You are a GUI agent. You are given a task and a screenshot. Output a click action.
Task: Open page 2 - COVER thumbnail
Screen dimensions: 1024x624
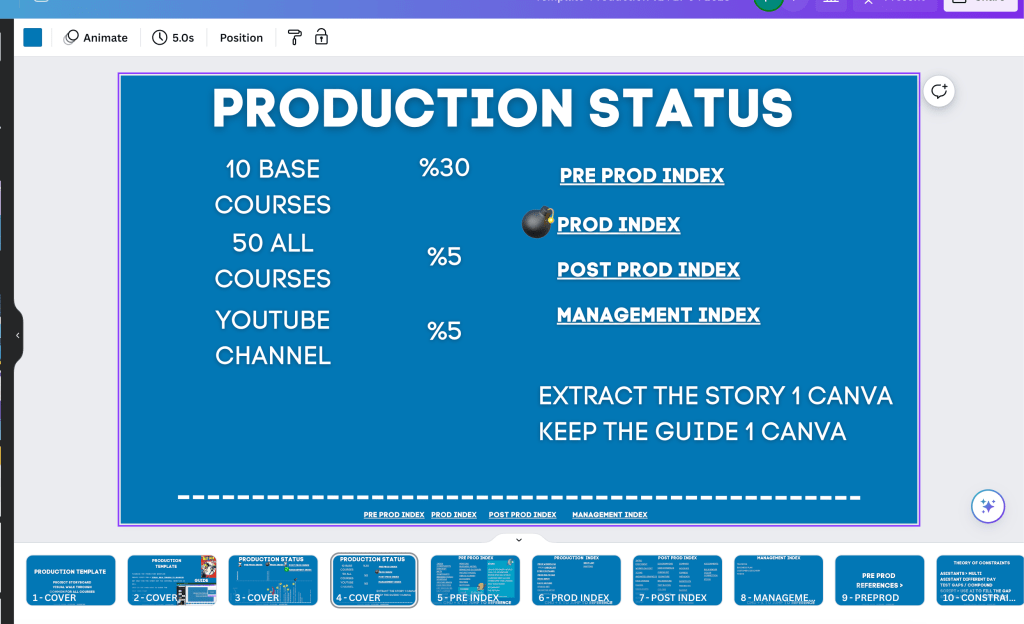click(172, 580)
